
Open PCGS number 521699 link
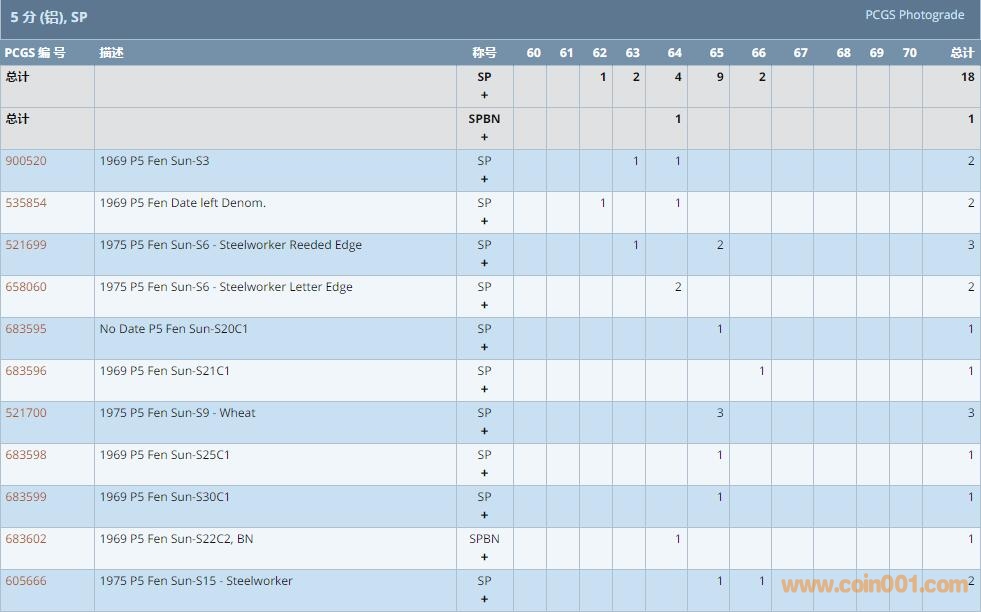(x=26, y=245)
